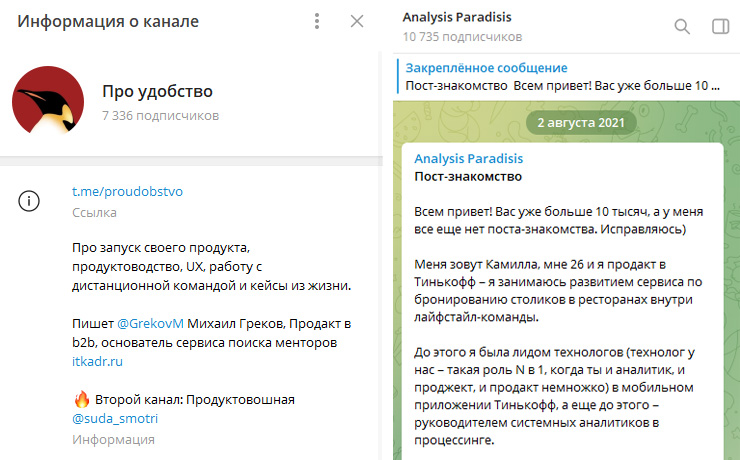Close the channel information panel
The height and width of the screenshot is (460, 740).
coord(357,21)
